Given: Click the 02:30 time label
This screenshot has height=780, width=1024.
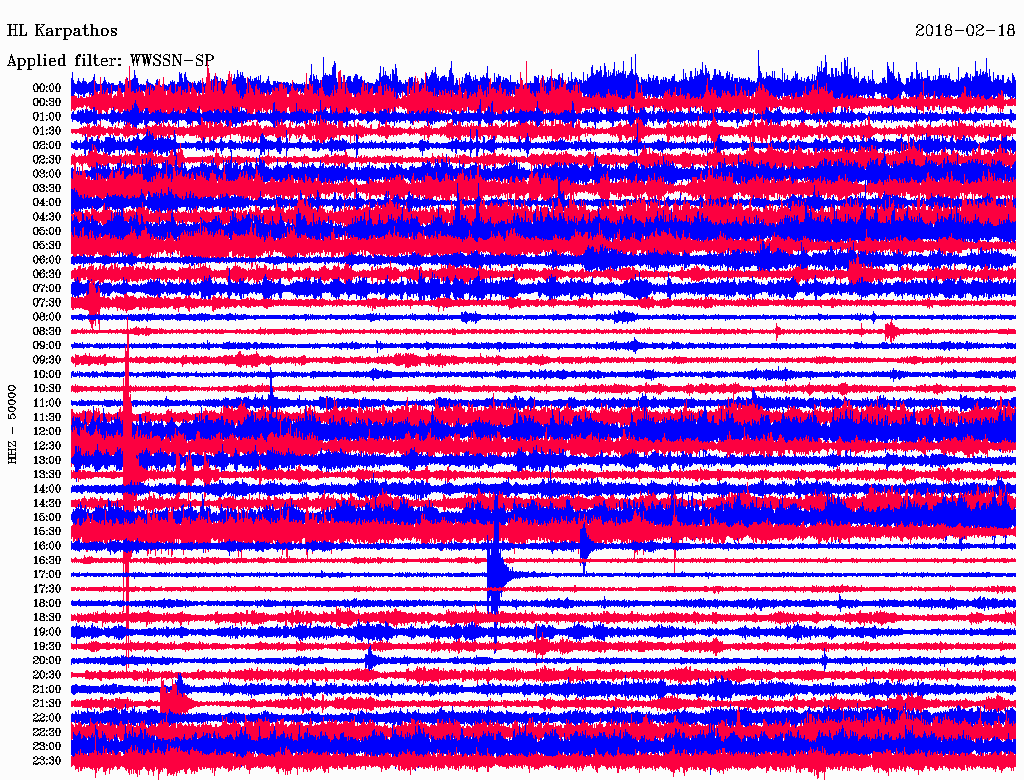Looking at the screenshot, I should (x=47, y=160).
